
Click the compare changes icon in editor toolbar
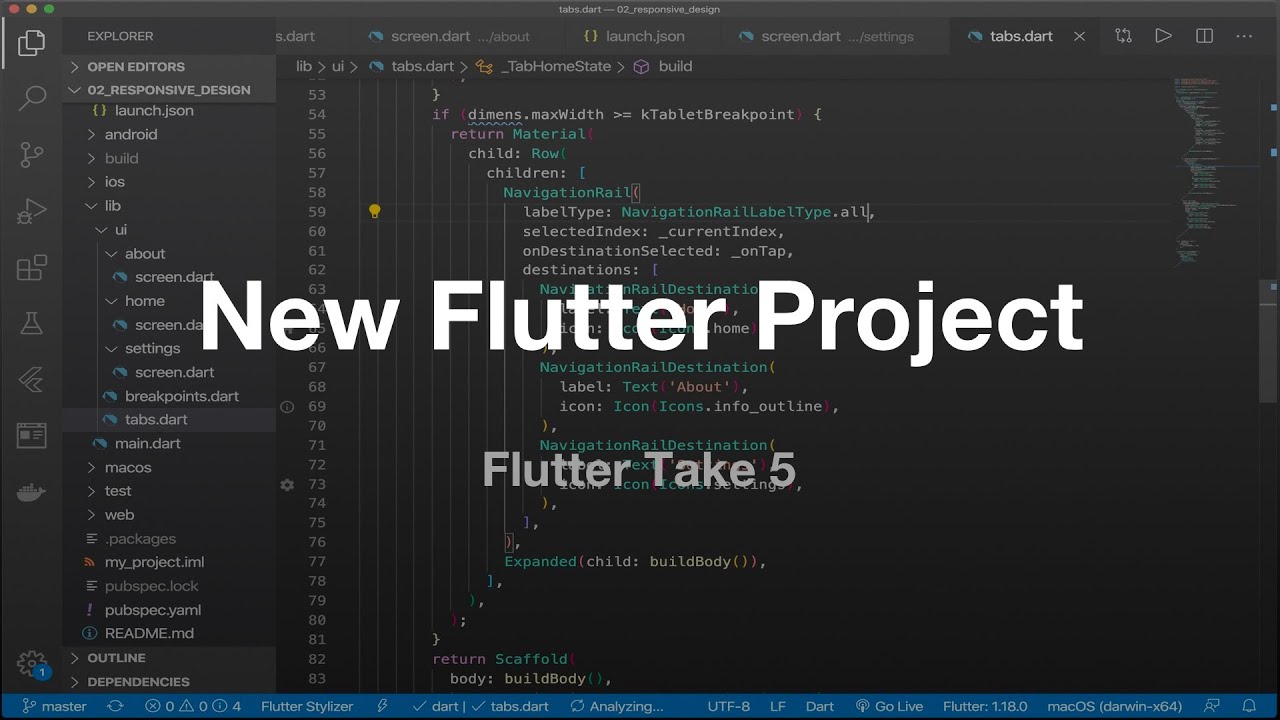coord(1123,36)
